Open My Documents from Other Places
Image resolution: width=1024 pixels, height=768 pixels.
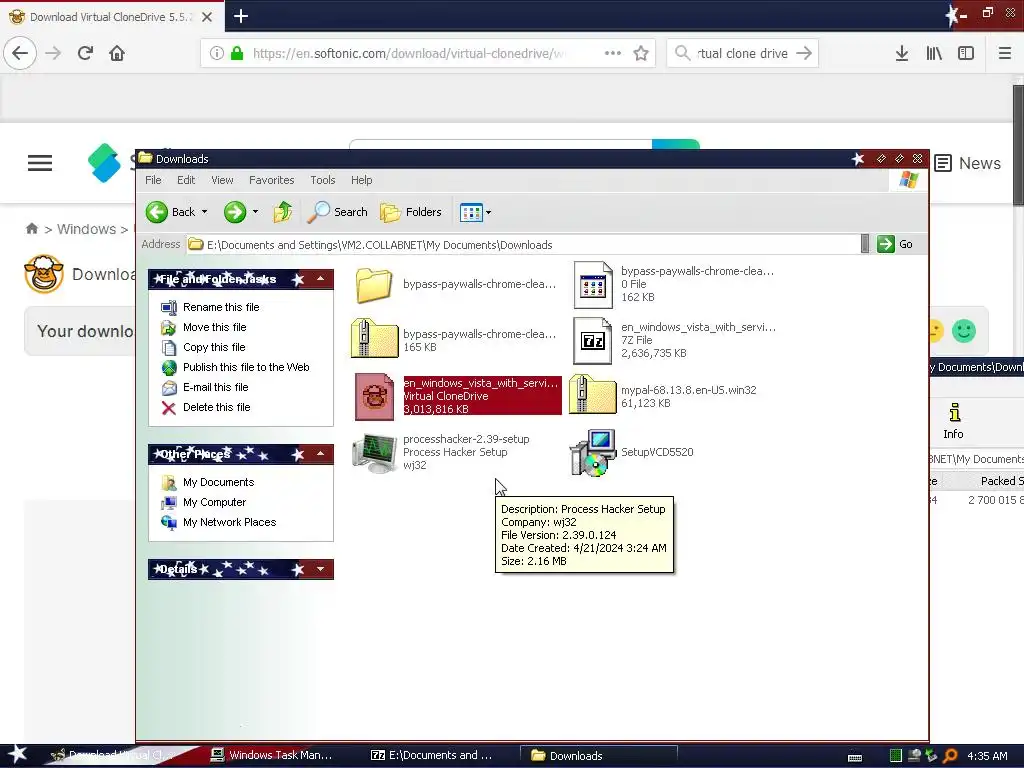pyautogui.click(x=218, y=482)
